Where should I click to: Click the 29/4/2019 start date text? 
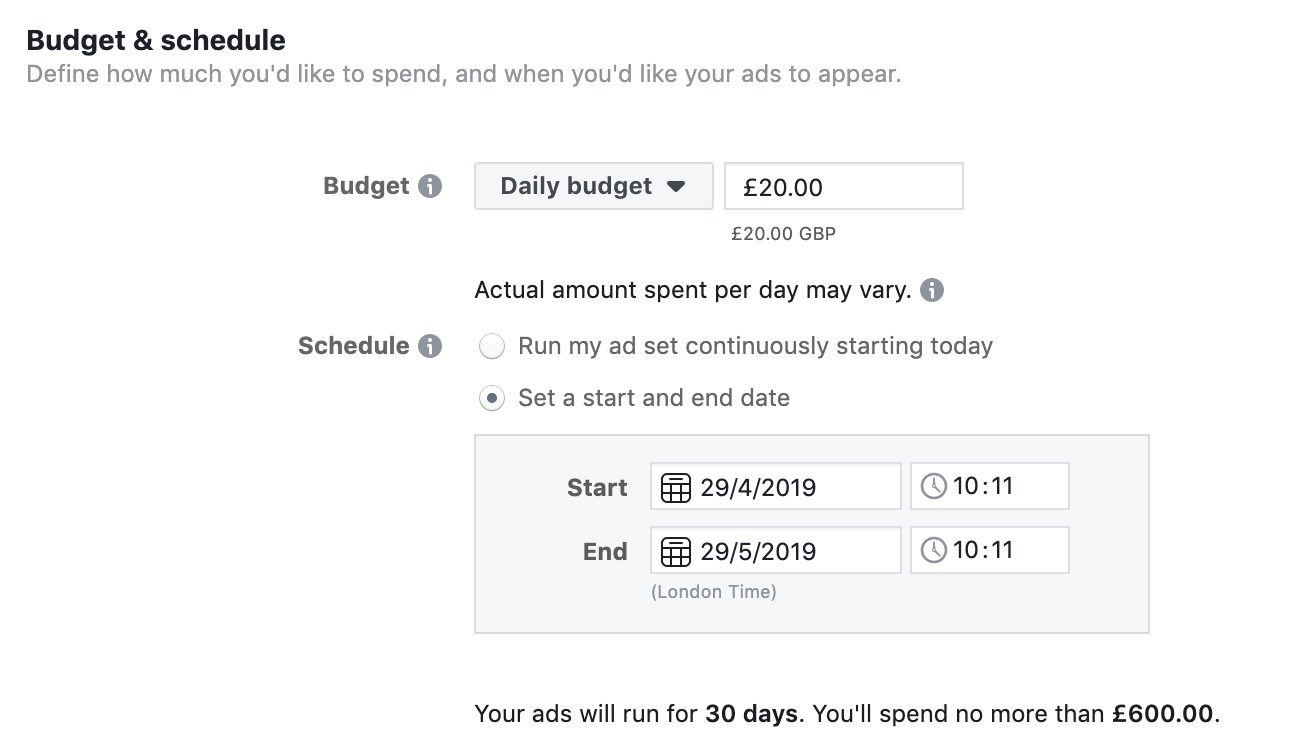pyautogui.click(x=758, y=487)
